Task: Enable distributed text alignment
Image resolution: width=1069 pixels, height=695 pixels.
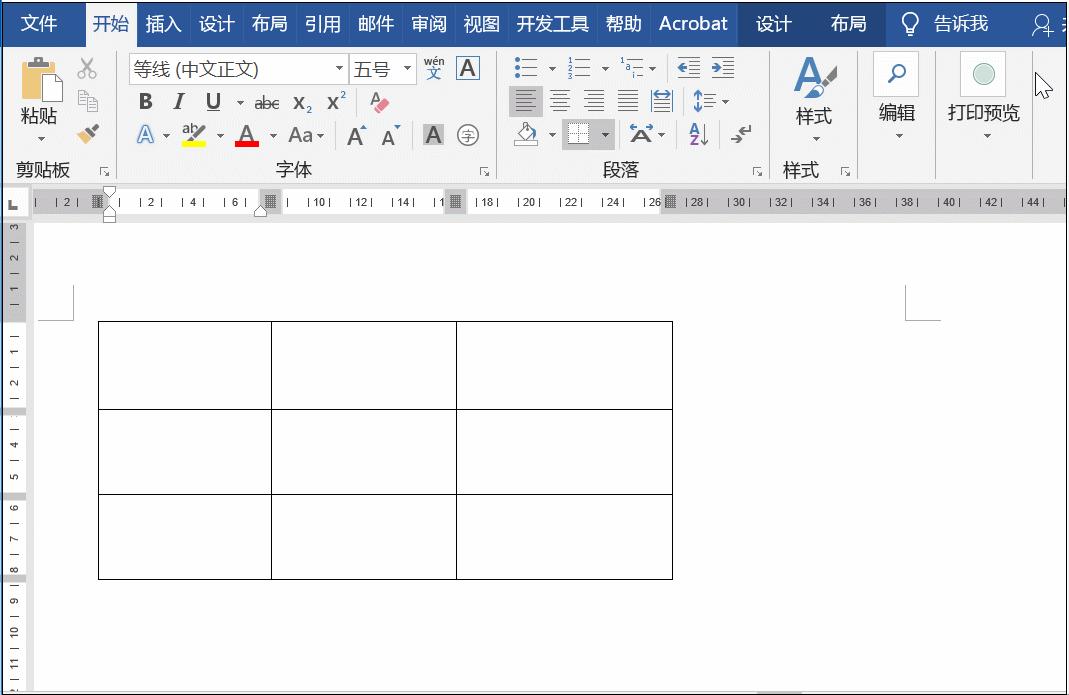Action: point(661,100)
